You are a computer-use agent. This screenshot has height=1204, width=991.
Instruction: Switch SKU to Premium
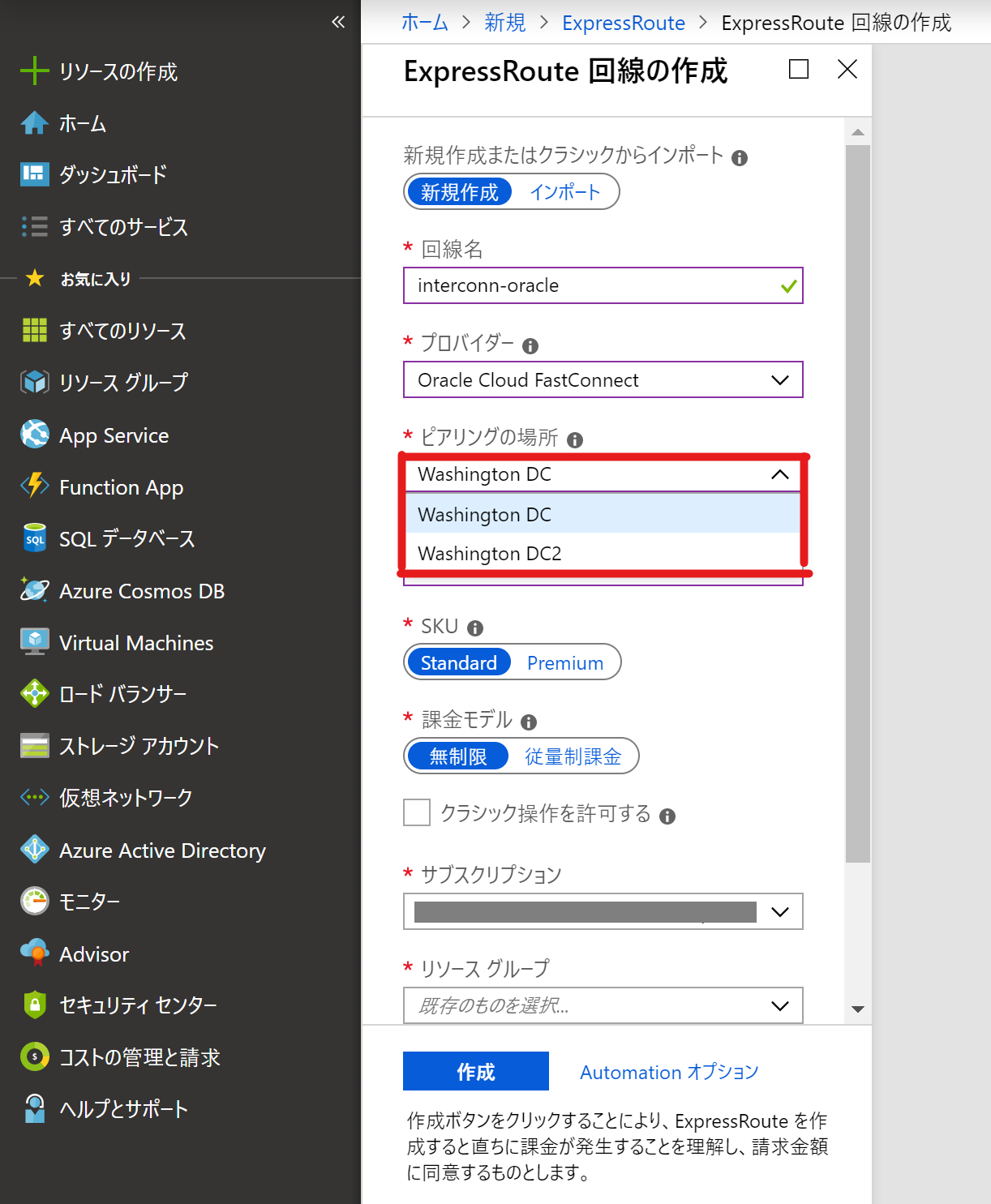click(564, 663)
